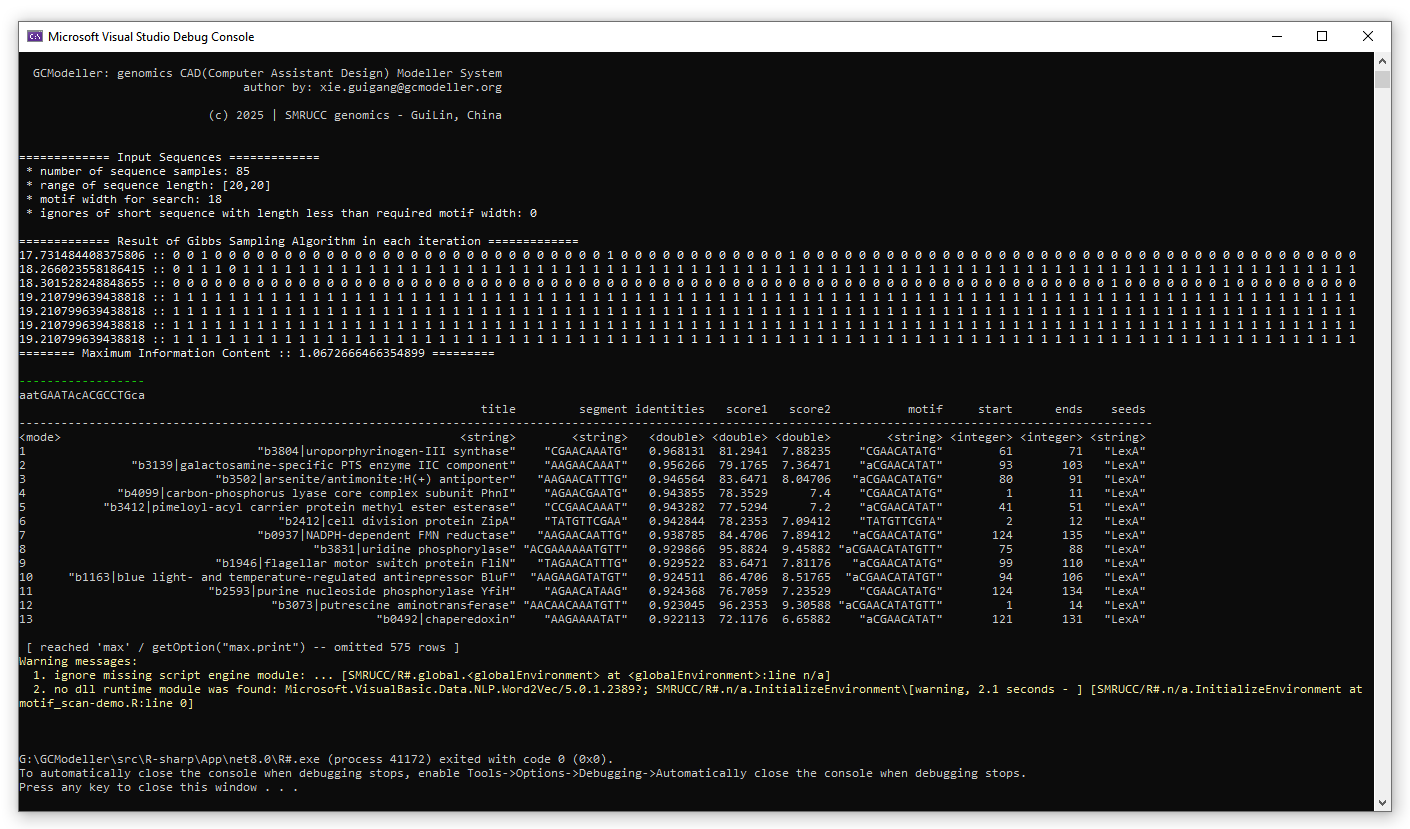Screen dimensions: 1410x829
Task: Click the "<mode>" label in table
Action: [x=40, y=437]
